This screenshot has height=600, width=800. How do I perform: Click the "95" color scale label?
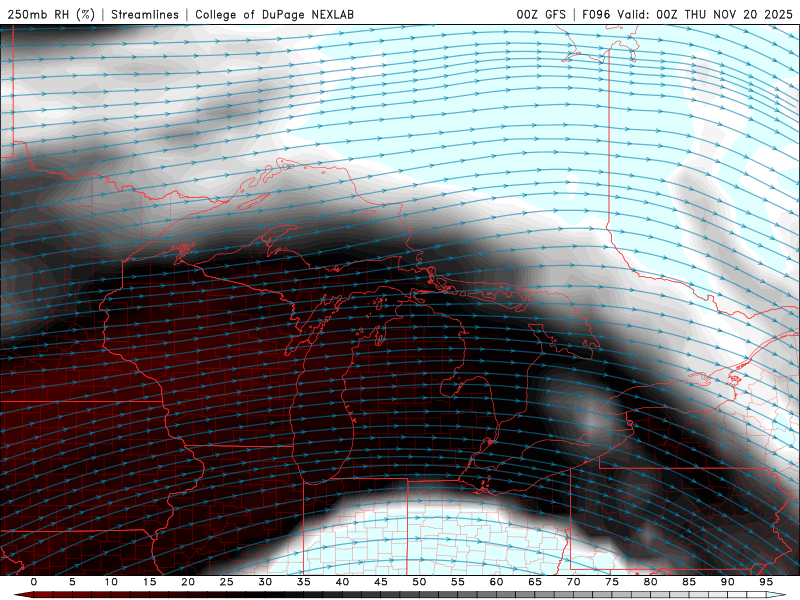(x=766, y=582)
